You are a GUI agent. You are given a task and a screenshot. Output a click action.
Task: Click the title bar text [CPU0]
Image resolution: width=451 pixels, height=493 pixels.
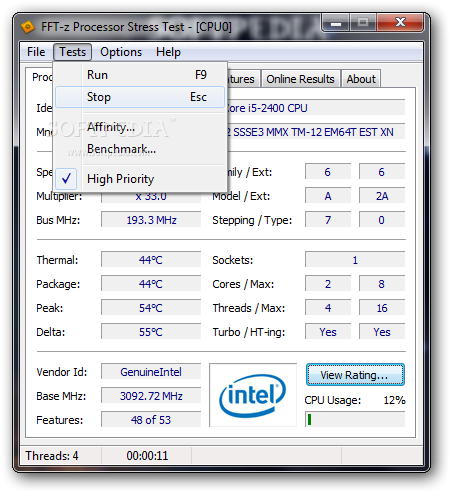pos(214,27)
